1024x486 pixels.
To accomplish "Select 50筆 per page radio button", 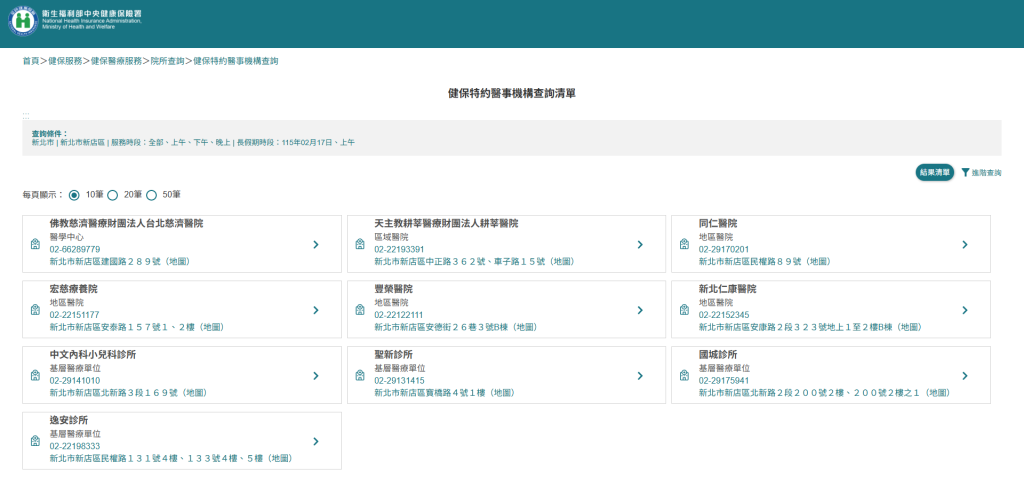I will pyautogui.click(x=152, y=195).
